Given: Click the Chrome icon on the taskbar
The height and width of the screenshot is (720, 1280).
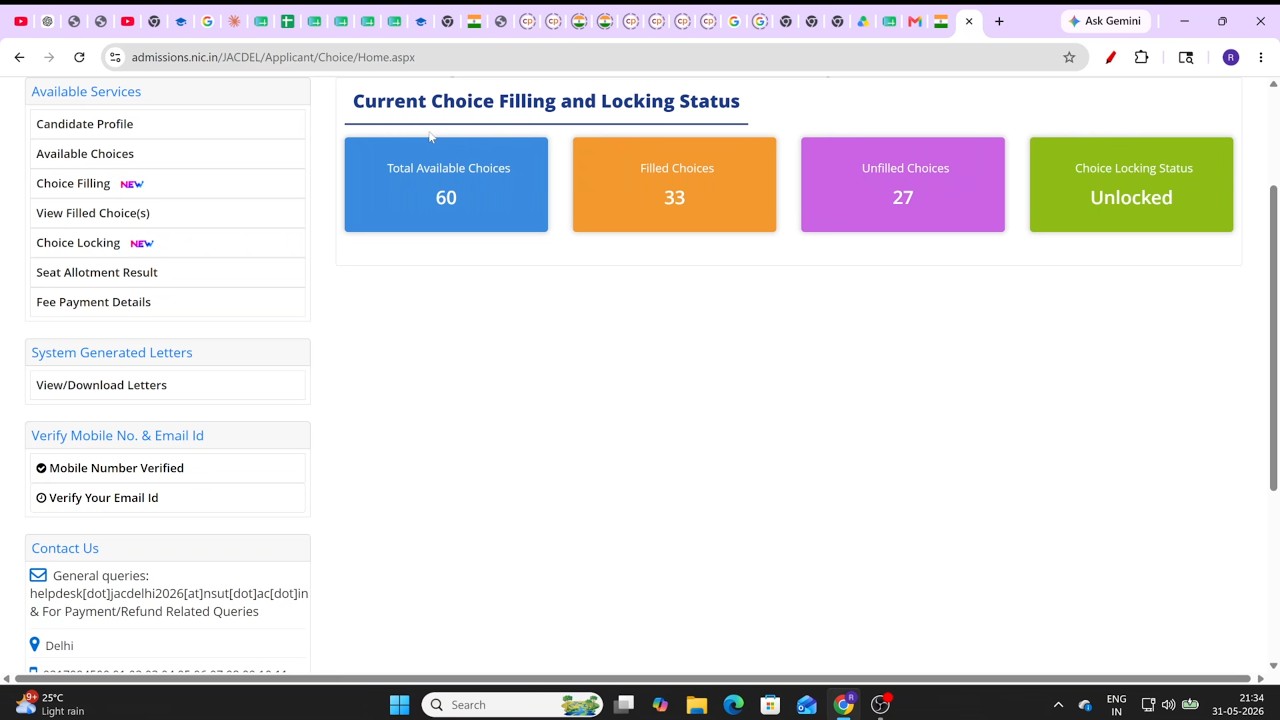Looking at the screenshot, I should coord(844,705).
